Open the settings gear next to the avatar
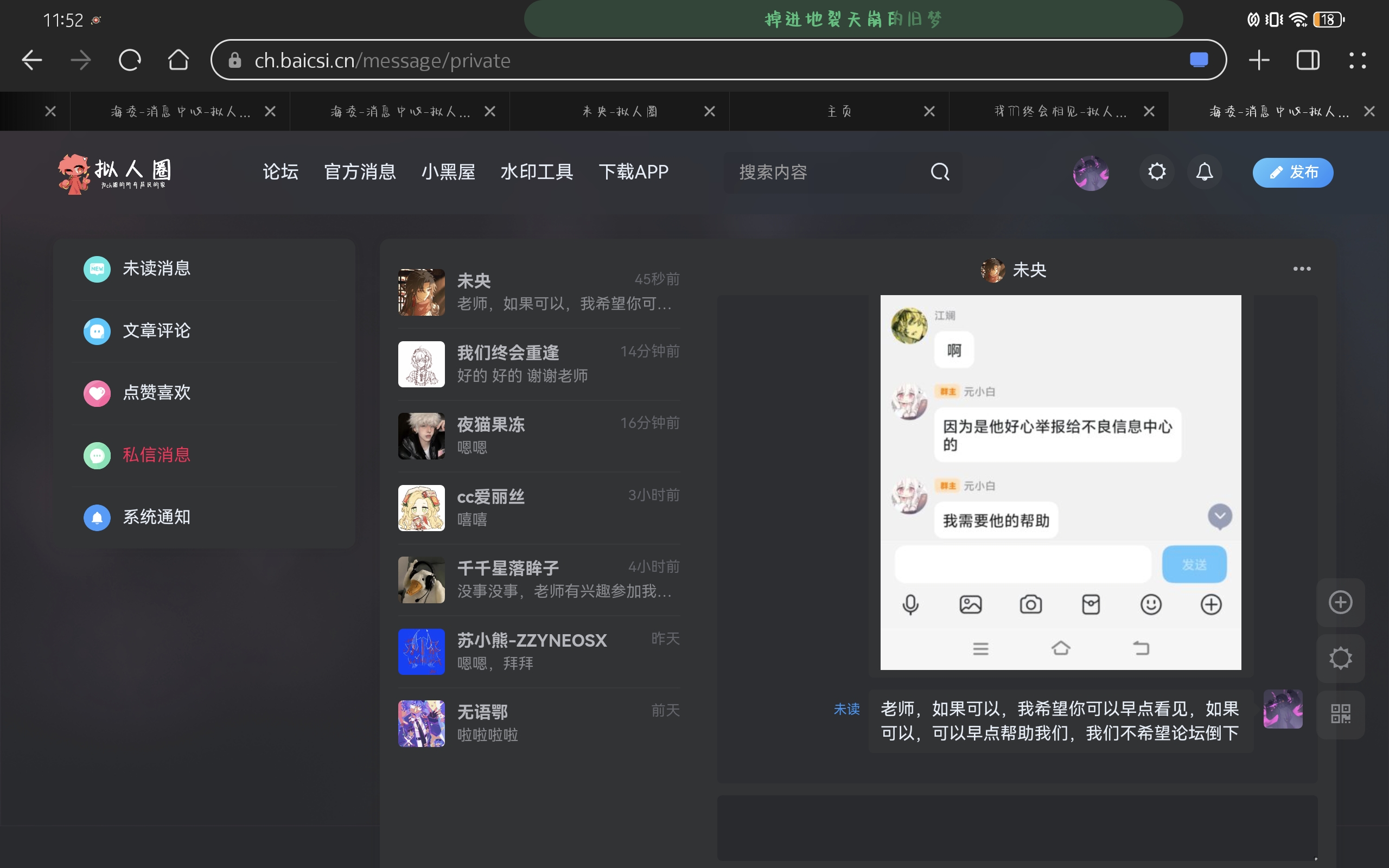Screen dimensions: 1389x868 point(1156,171)
